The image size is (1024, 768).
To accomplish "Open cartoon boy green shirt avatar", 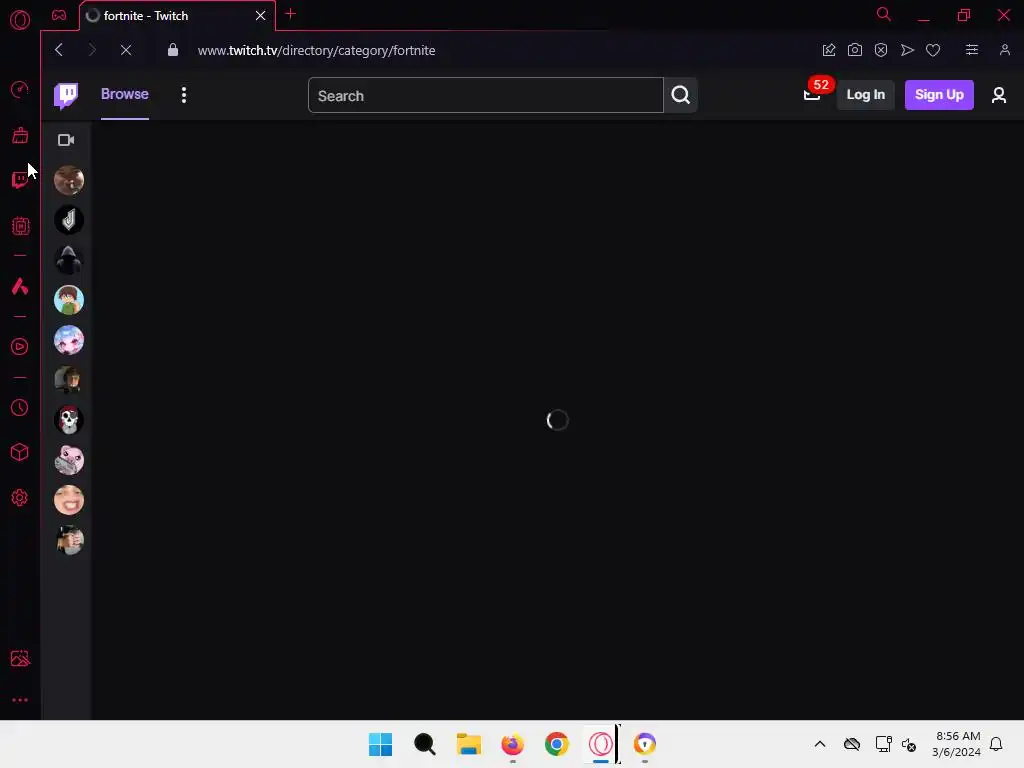I will click(x=69, y=300).
